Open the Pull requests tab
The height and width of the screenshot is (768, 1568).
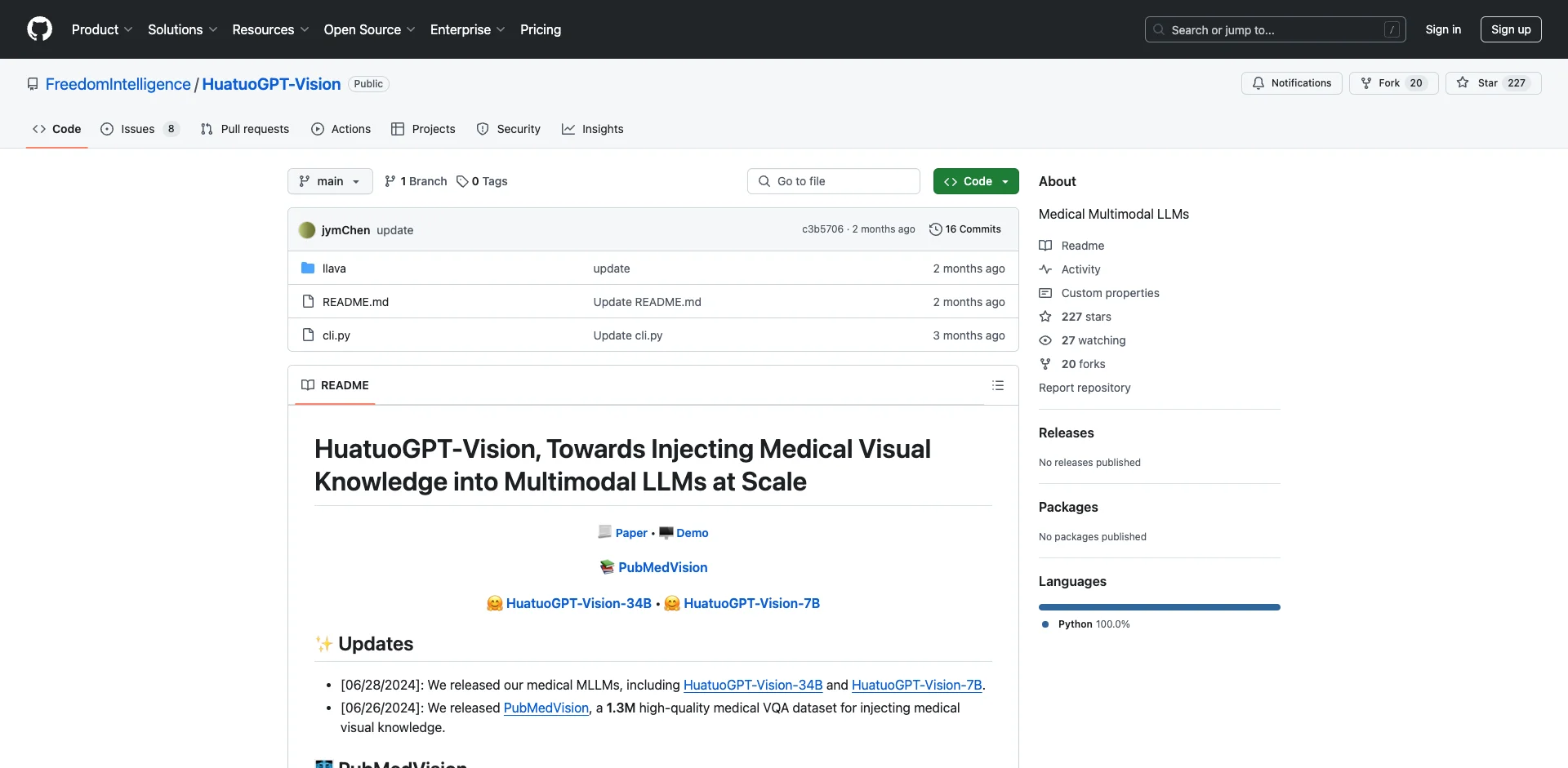pyautogui.click(x=245, y=129)
